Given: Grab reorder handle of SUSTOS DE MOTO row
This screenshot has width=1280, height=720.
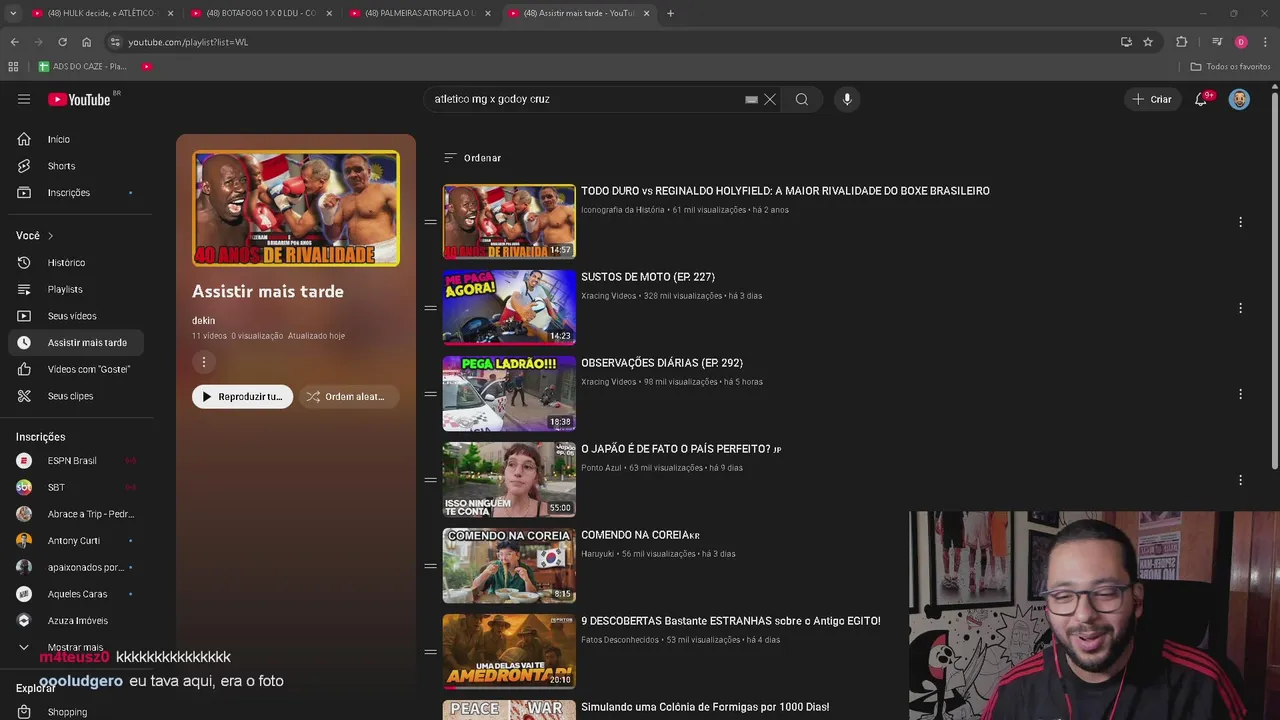Looking at the screenshot, I should 430,308.
